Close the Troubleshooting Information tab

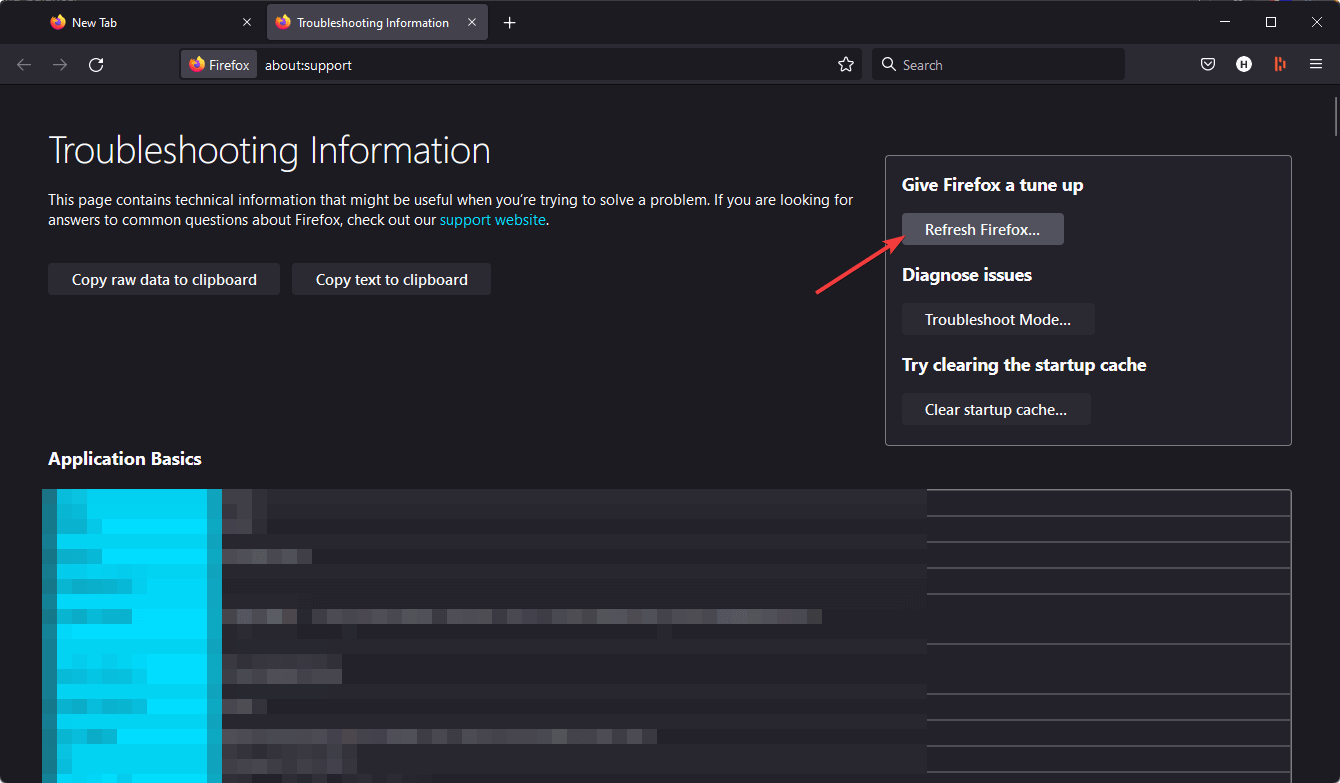coord(472,22)
